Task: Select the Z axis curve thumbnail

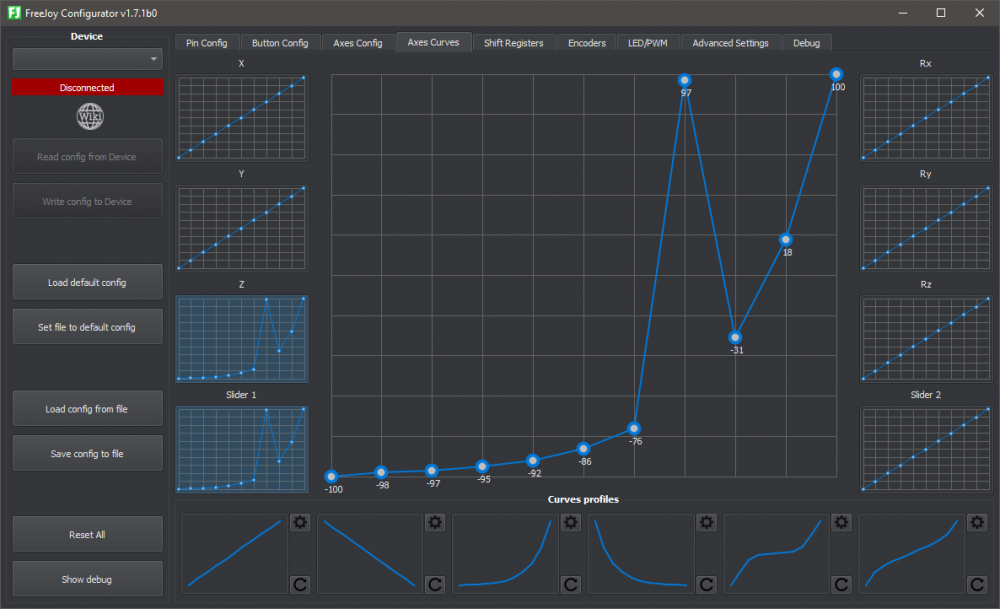Action: (x=242, y=339)
